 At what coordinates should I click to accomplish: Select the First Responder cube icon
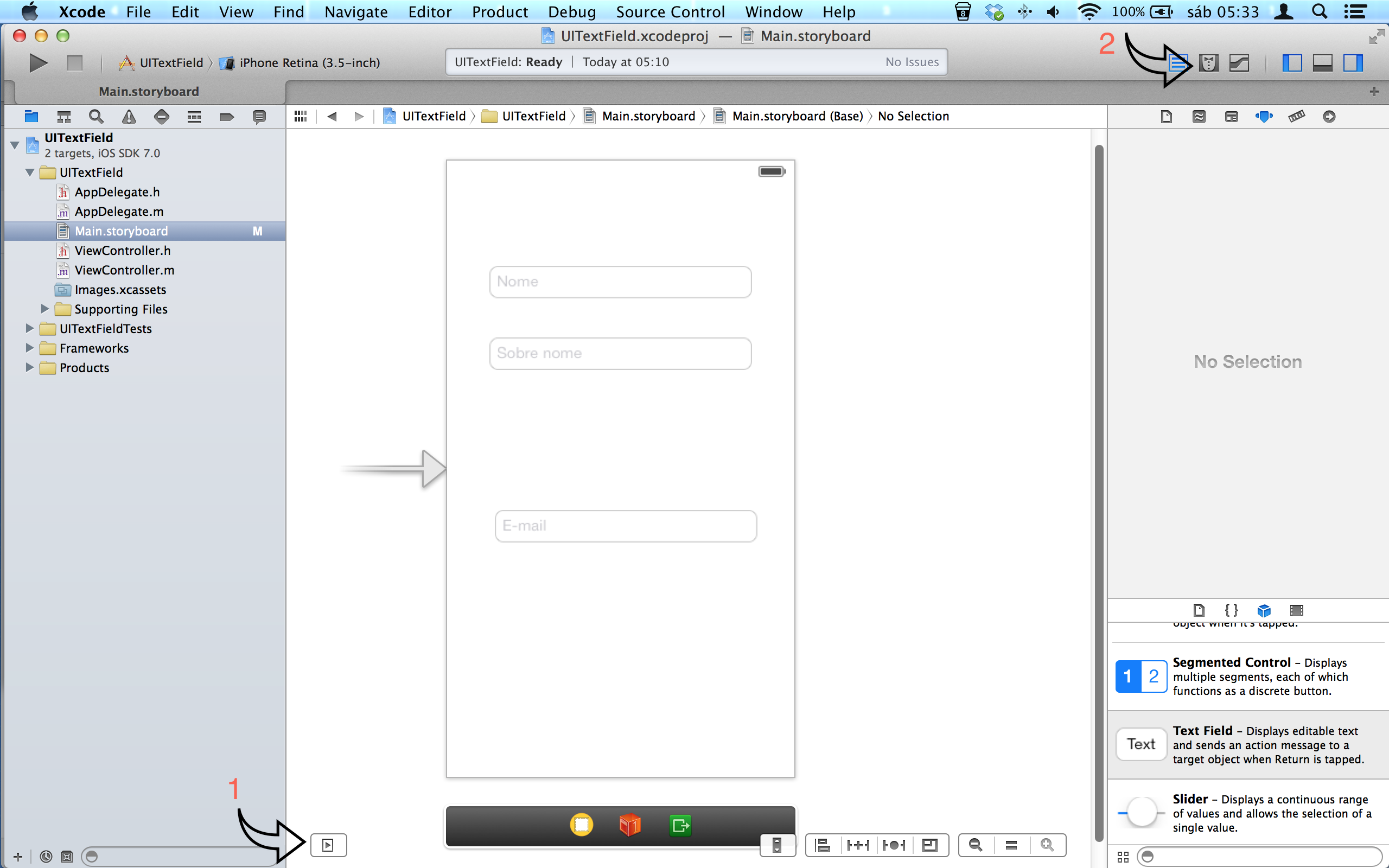(x=630, y=825)
